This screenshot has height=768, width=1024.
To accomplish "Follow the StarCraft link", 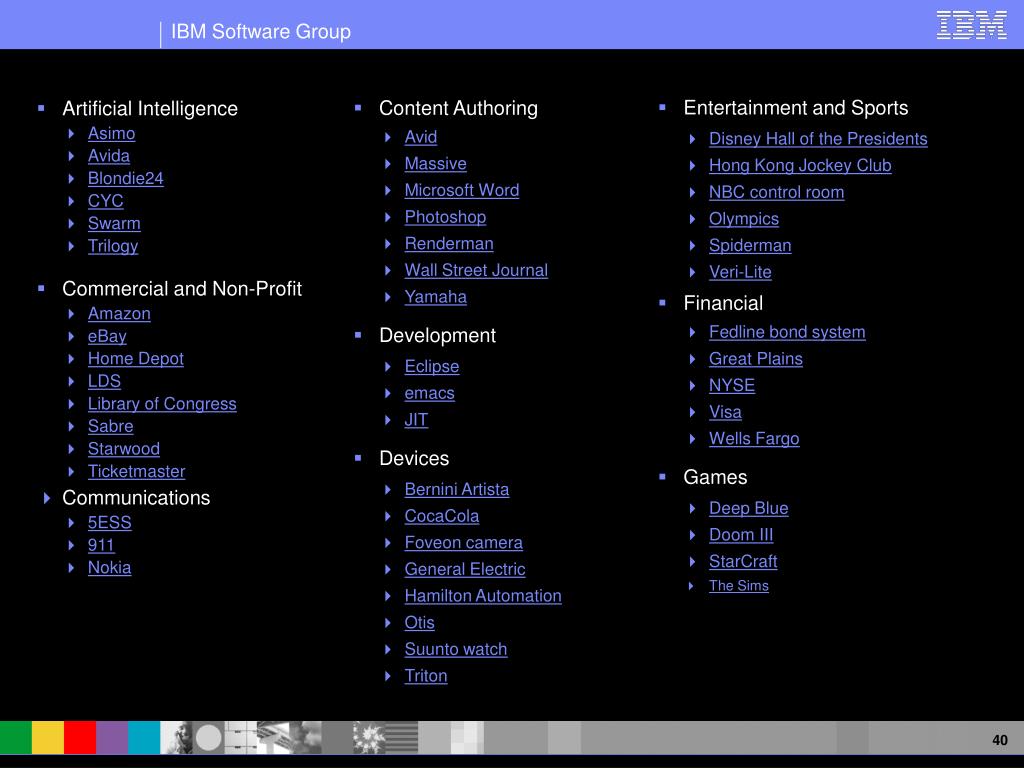I will (x=743, y=562).
